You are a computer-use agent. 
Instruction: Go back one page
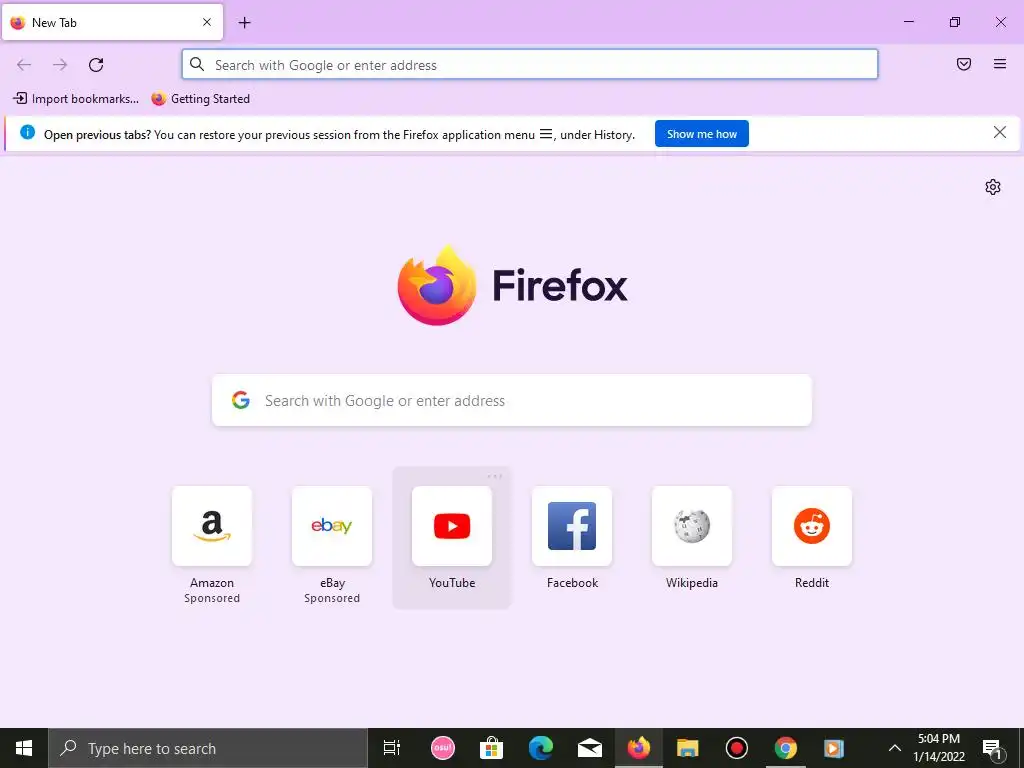24,65
